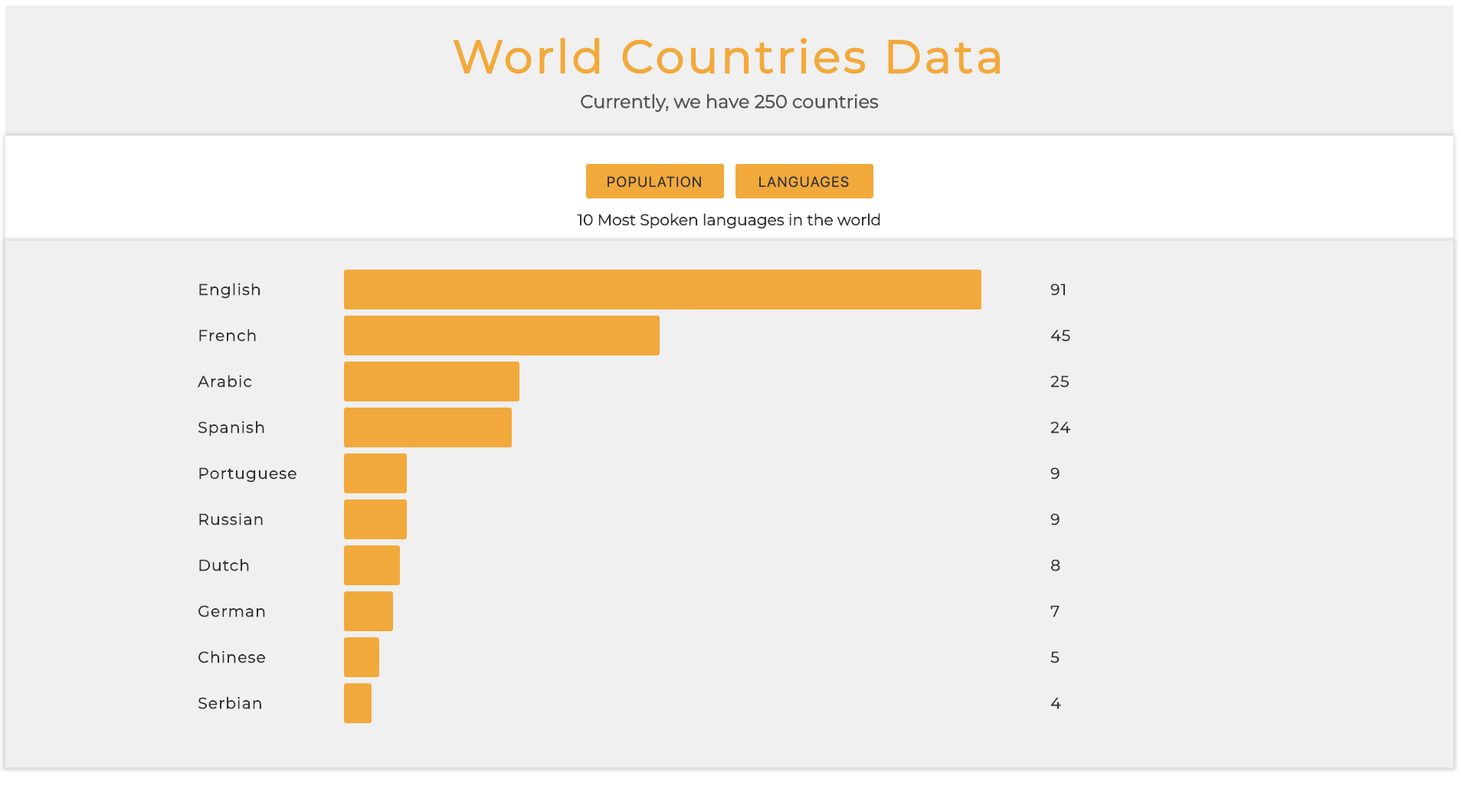Click the Serbian label text
The width and height of the screenshot is (1461, 812).
230,703
